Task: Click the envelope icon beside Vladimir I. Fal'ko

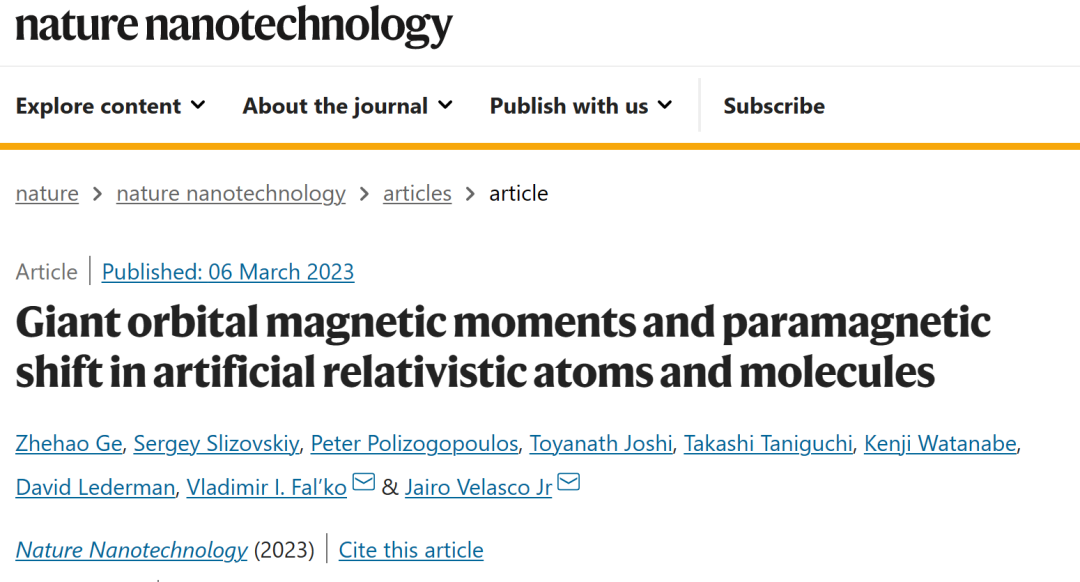Action: [x=364, y=482]
